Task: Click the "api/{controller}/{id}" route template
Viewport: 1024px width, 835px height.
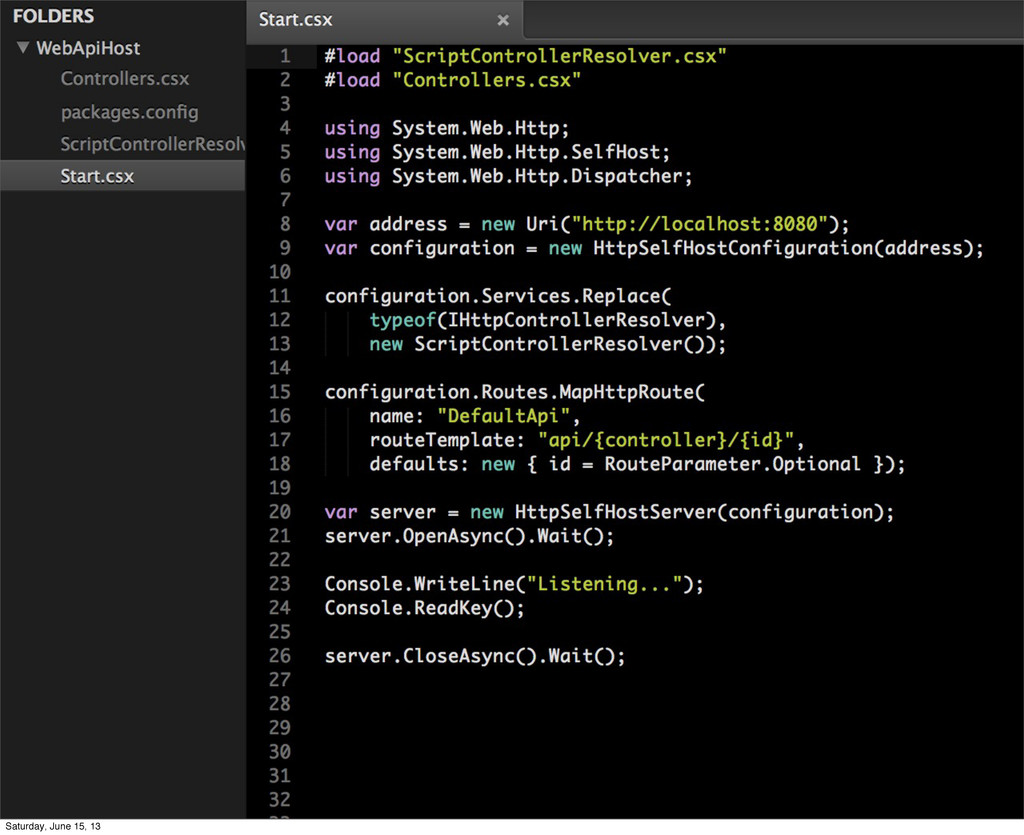Action: click(665, 440)
